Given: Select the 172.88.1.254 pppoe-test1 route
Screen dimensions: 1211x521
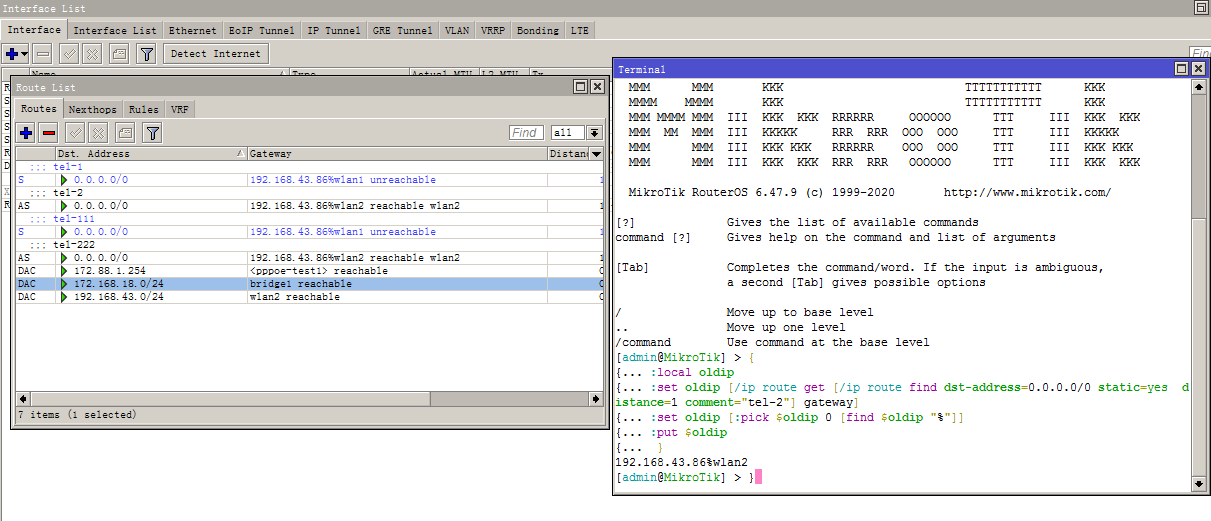Looking at the screenshot, I should pyautogui.click(x=310, y=271).
